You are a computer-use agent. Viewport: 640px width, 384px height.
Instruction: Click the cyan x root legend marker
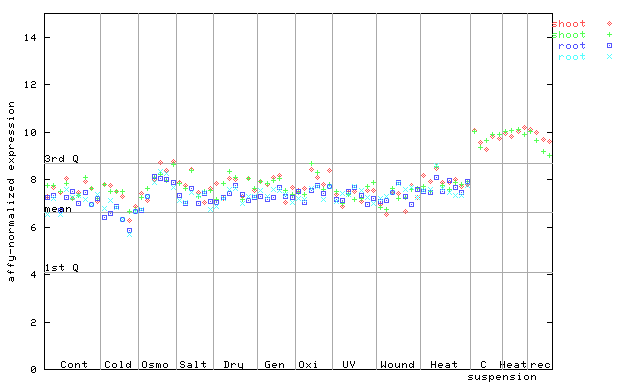(609, 57)
